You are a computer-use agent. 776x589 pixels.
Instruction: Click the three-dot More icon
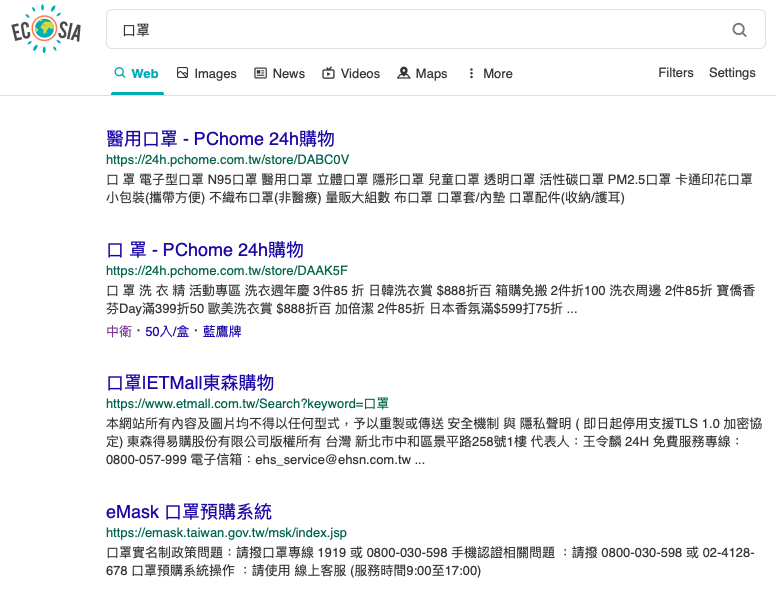coord(471,73)
